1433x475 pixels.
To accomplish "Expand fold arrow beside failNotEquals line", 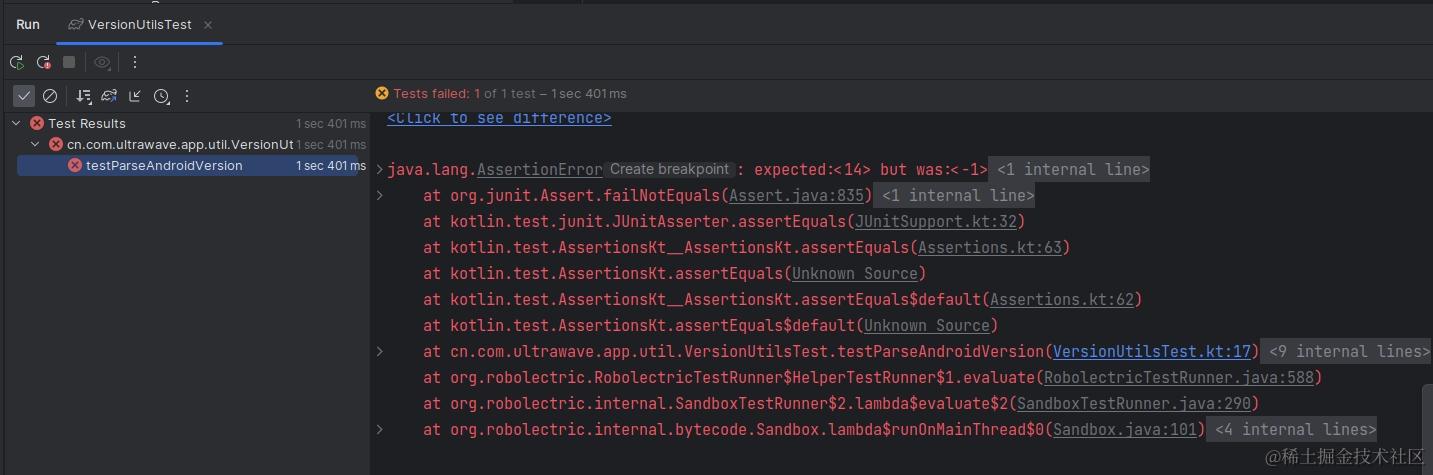I will [379, 195].
